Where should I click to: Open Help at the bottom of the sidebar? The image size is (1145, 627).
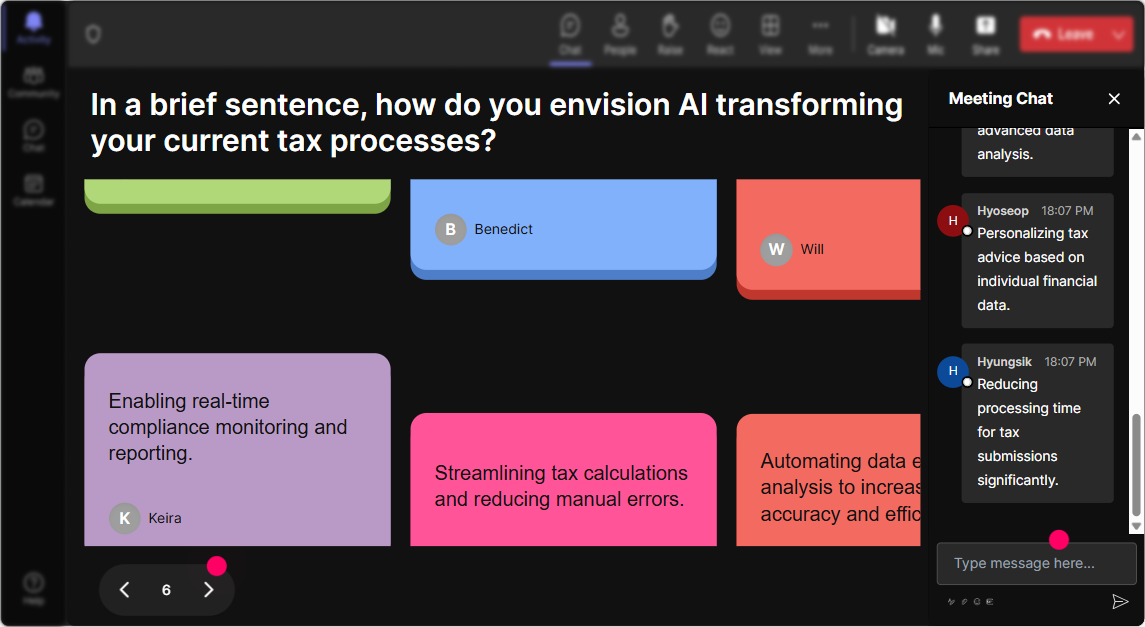[34, 588]
